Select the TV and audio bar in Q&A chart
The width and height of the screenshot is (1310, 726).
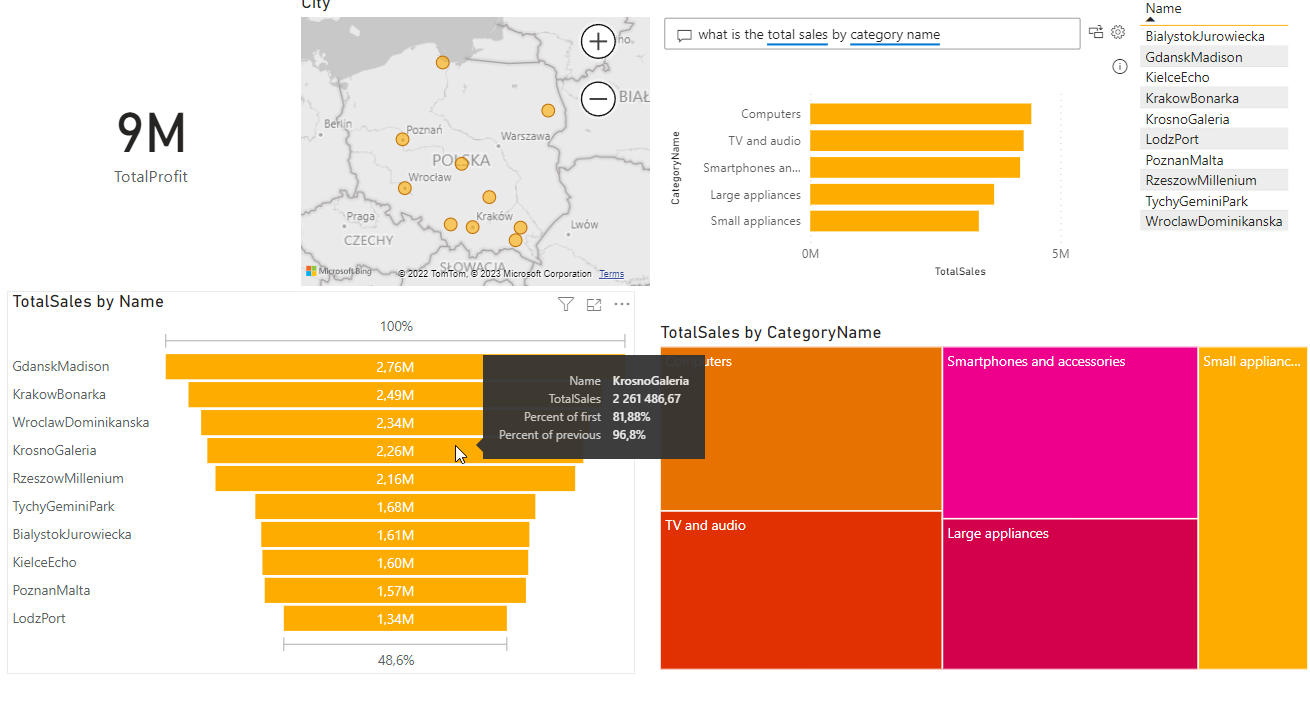pyautogui.click(x=916, y=140)
